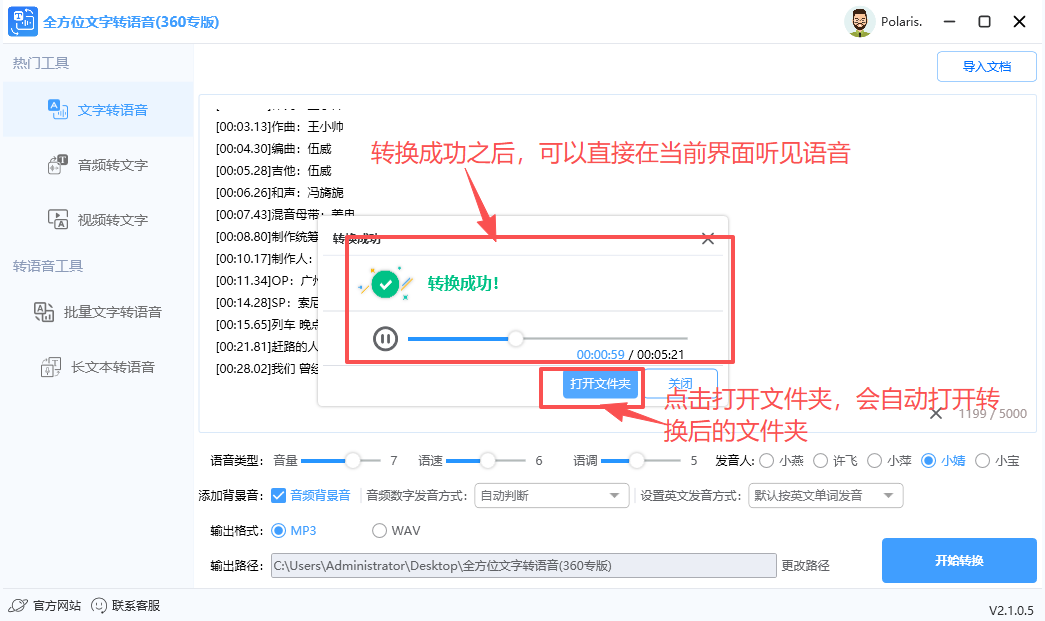Choose 小燕 as the voice speaker
Screen dimensions: 1045x621
coord(766,461)
